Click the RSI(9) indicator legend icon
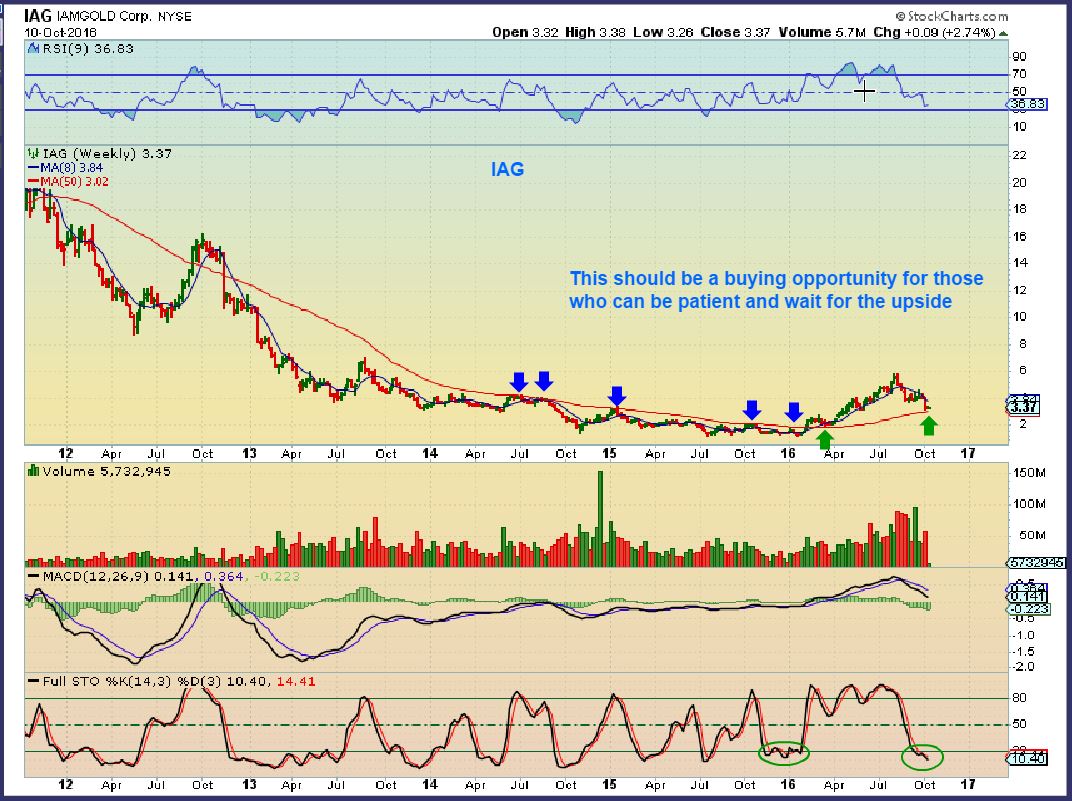The width and height of the screenshot is (1072, 801). coord(34,49)
